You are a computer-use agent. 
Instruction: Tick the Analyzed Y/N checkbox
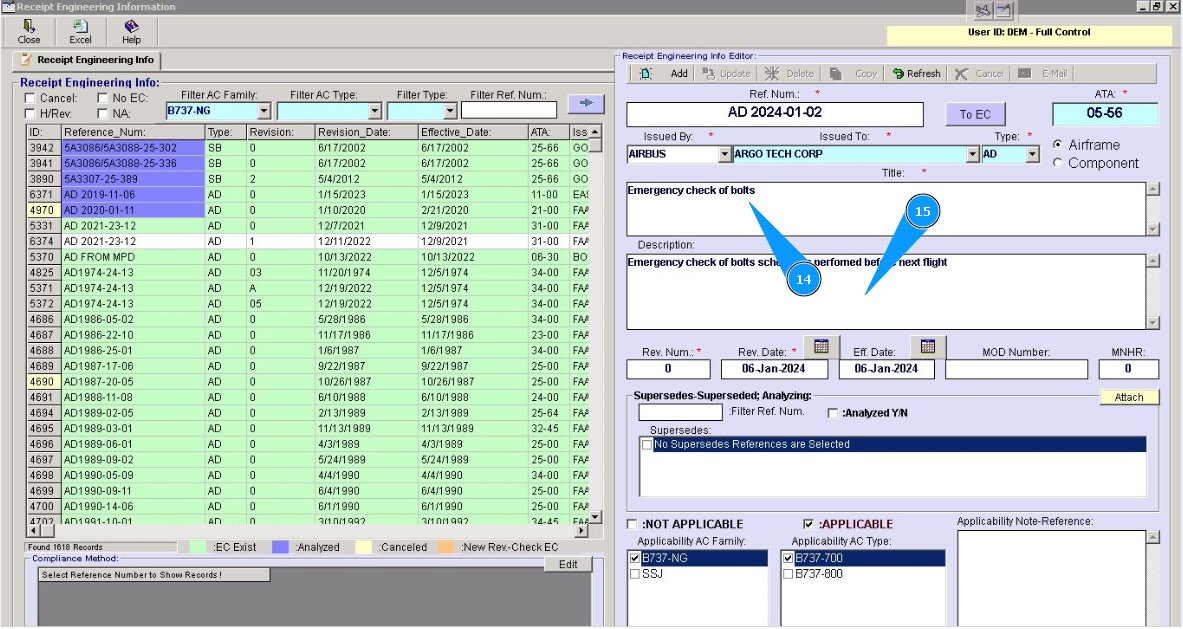tap(833, 413)
